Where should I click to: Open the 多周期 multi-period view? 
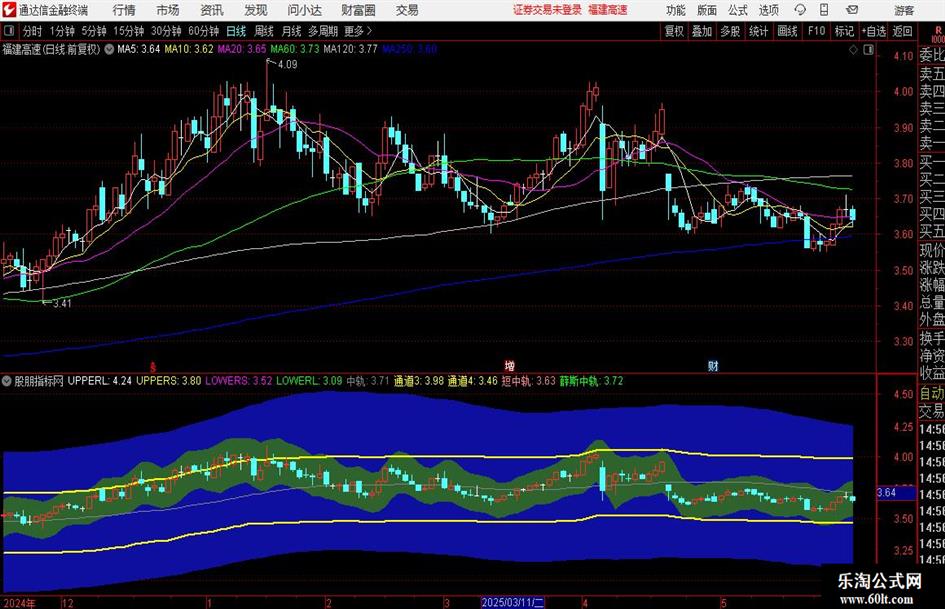(323, 31)
